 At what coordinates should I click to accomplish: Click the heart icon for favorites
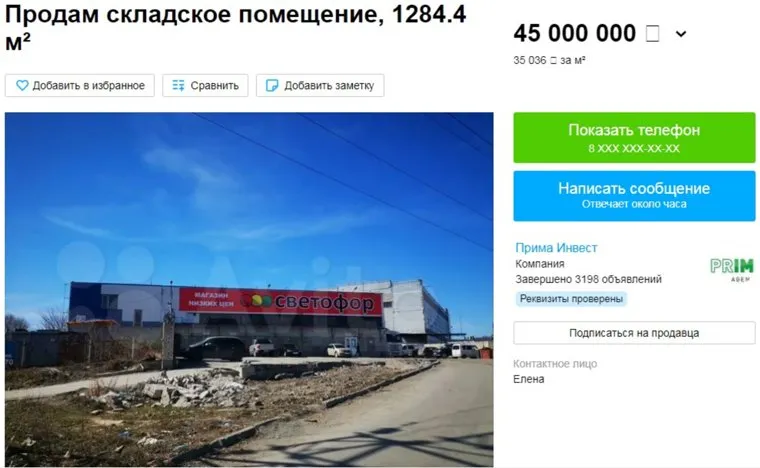tap(22, 86)
